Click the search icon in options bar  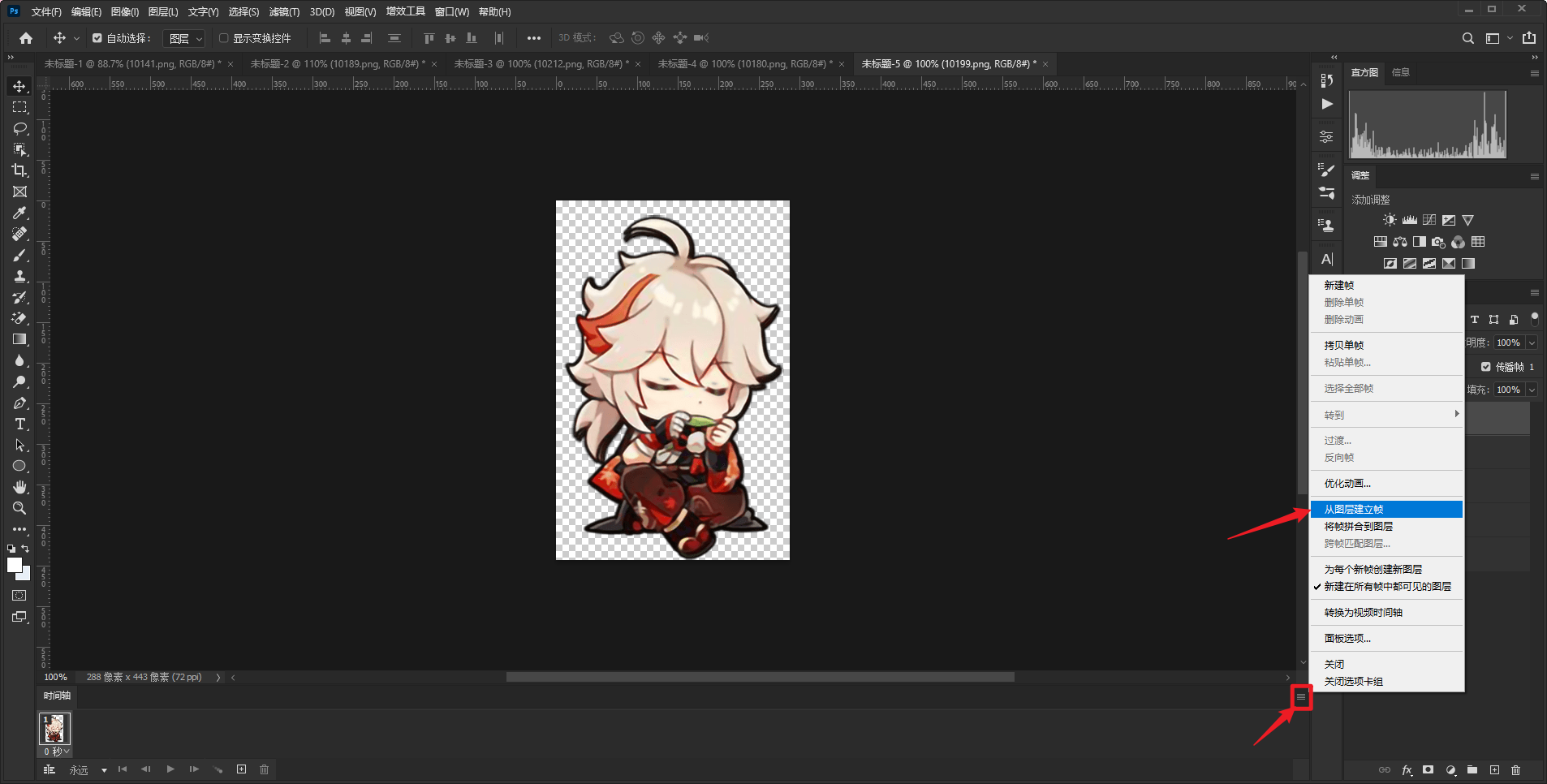click(x=1467, y=38)
